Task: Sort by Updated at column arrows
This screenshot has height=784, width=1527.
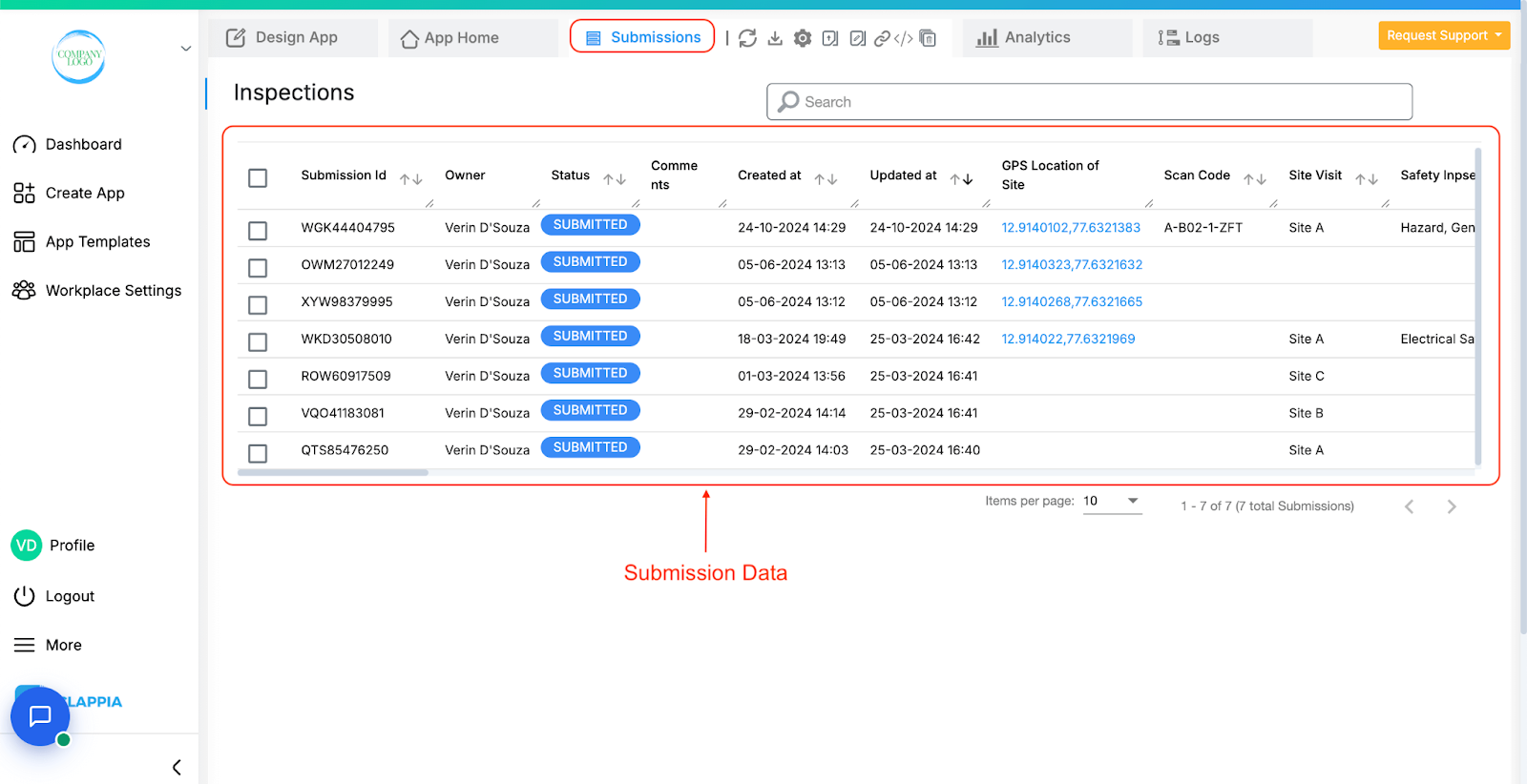Action: pos(961,178)
